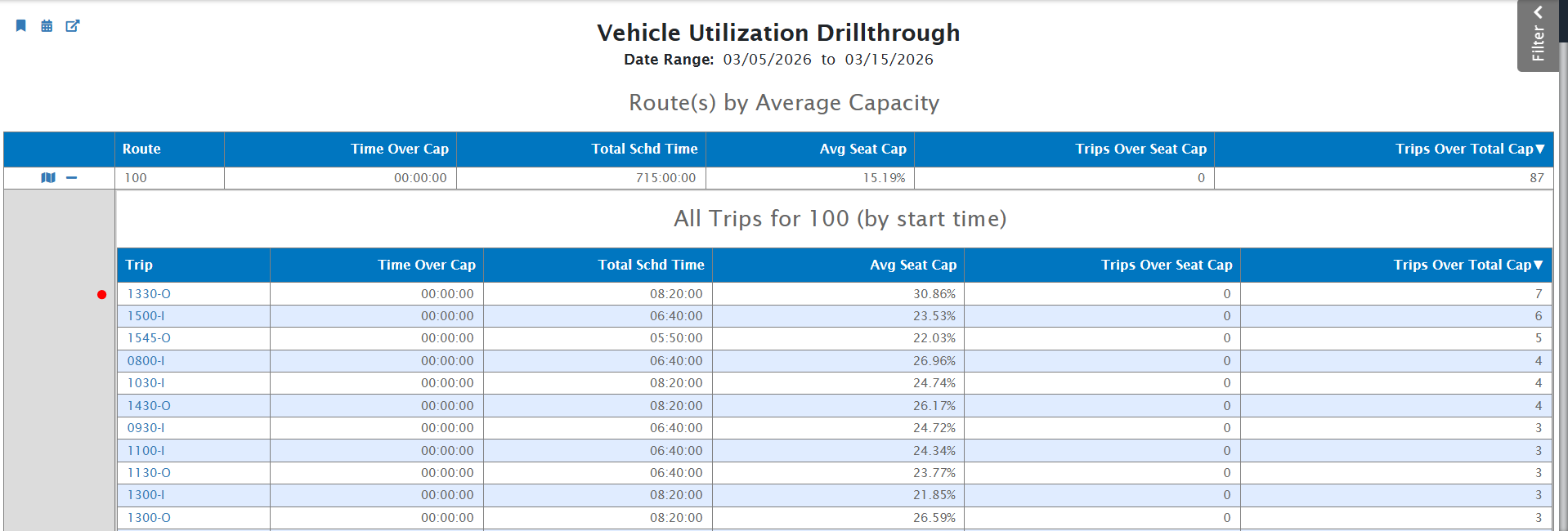Sort routes by Avg Seat Cap header
This screenshot has width=1568, height=531.
[x=862, y=149]
